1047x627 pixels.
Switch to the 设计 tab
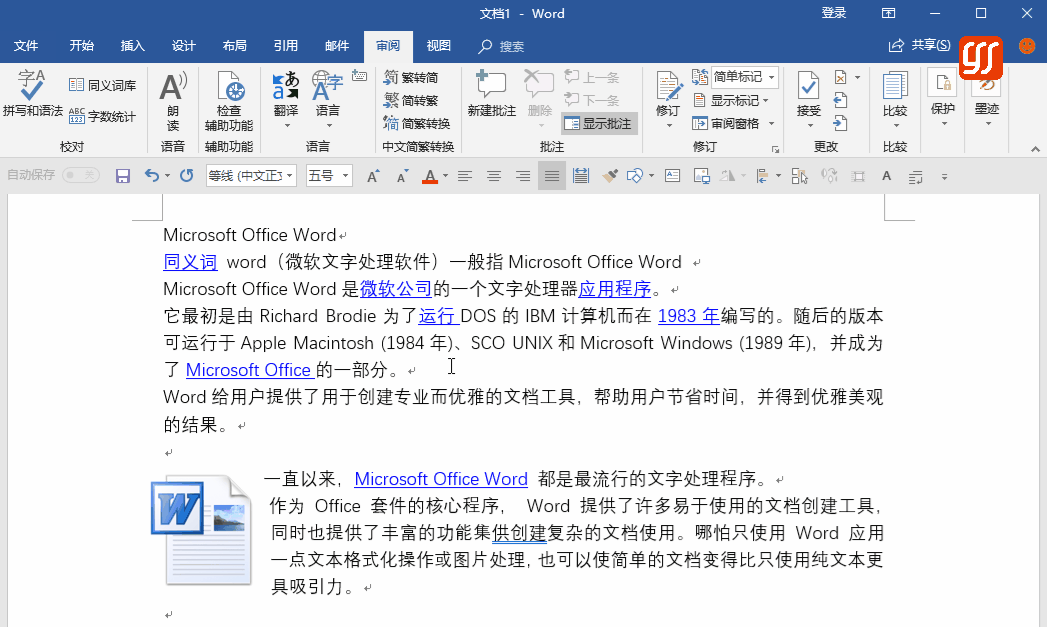[184, 45]
